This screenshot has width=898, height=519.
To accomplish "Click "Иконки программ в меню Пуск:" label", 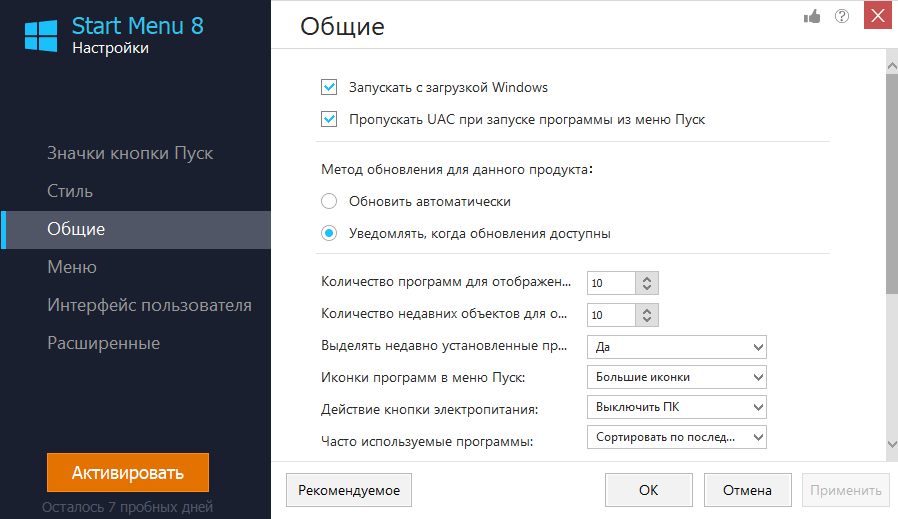I will coord(423,378).
